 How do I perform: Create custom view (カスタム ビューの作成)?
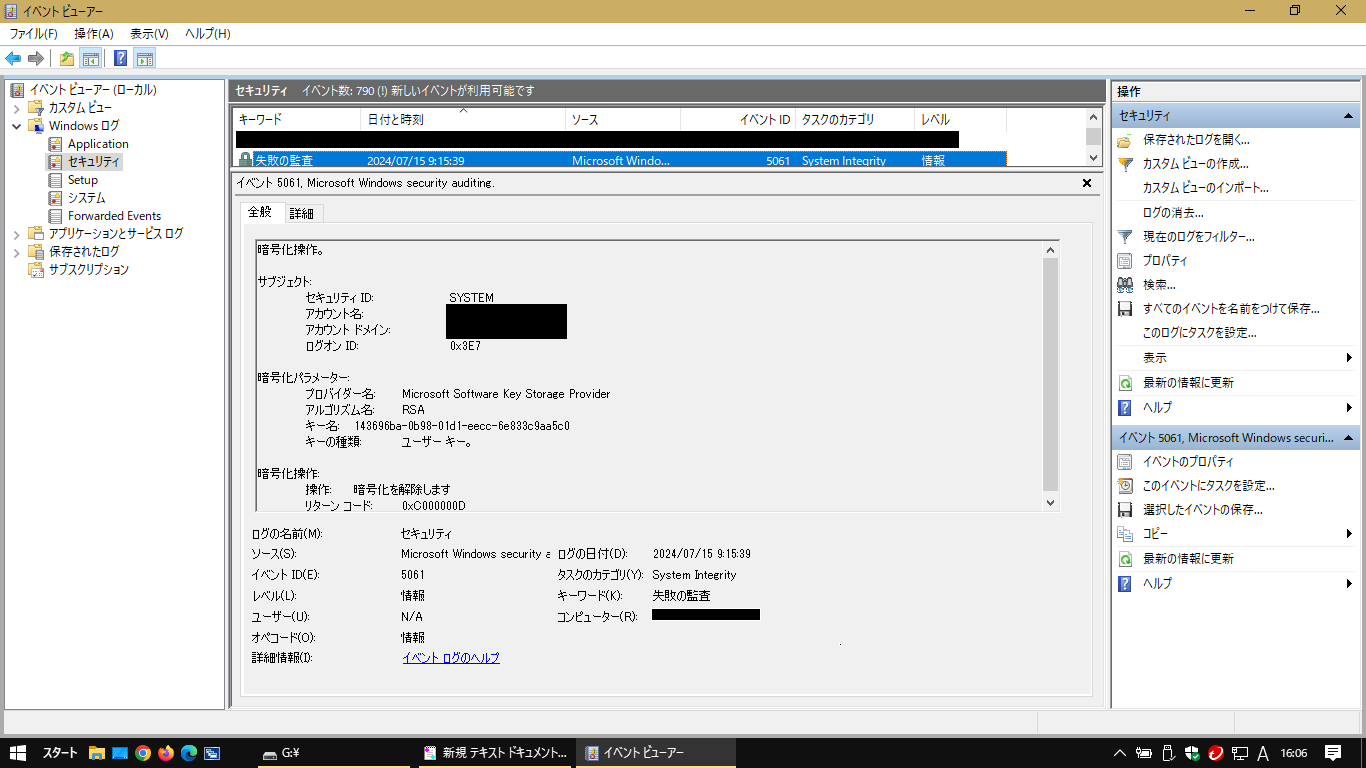1196,164
